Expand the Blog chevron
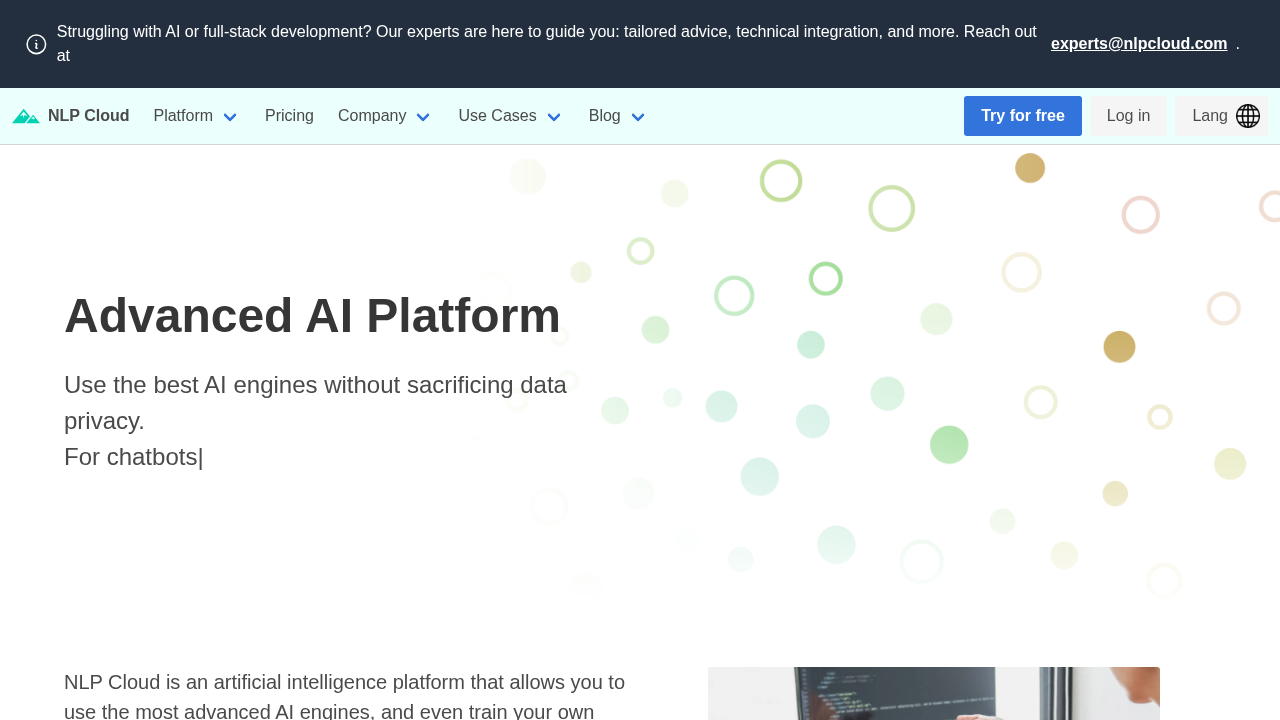Viewport: 1280px width, 720px height. point(638,117)
